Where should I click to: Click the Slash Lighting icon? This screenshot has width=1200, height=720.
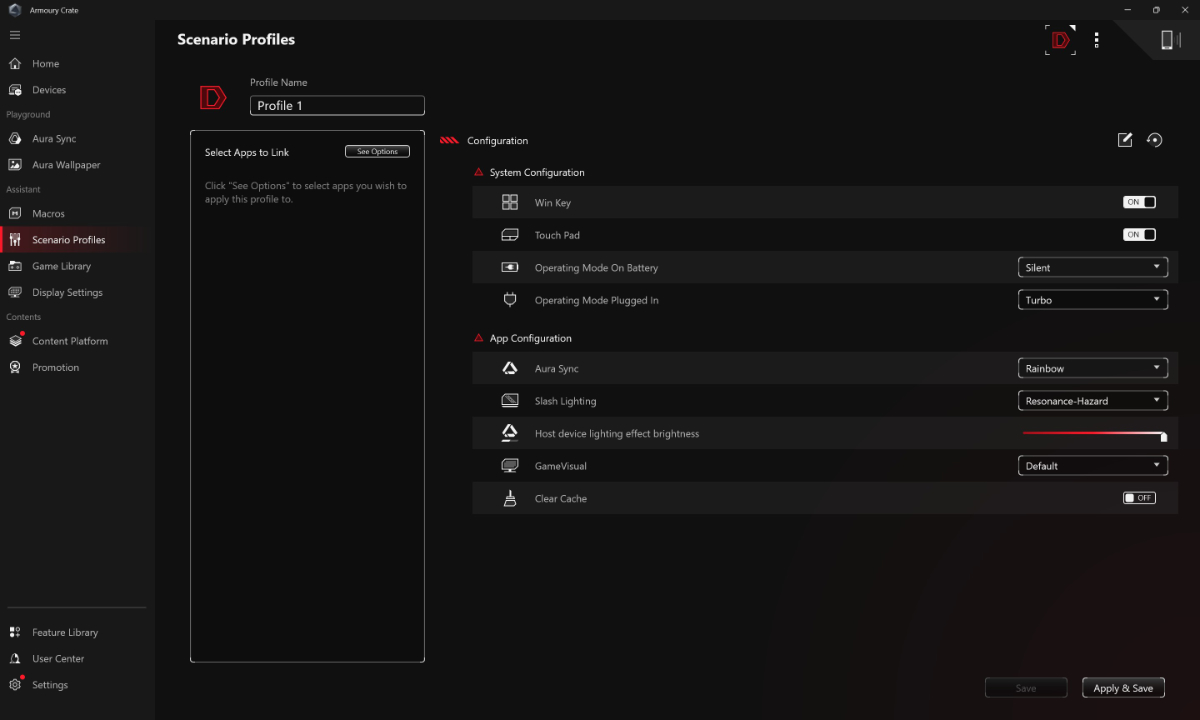[510, 401]
